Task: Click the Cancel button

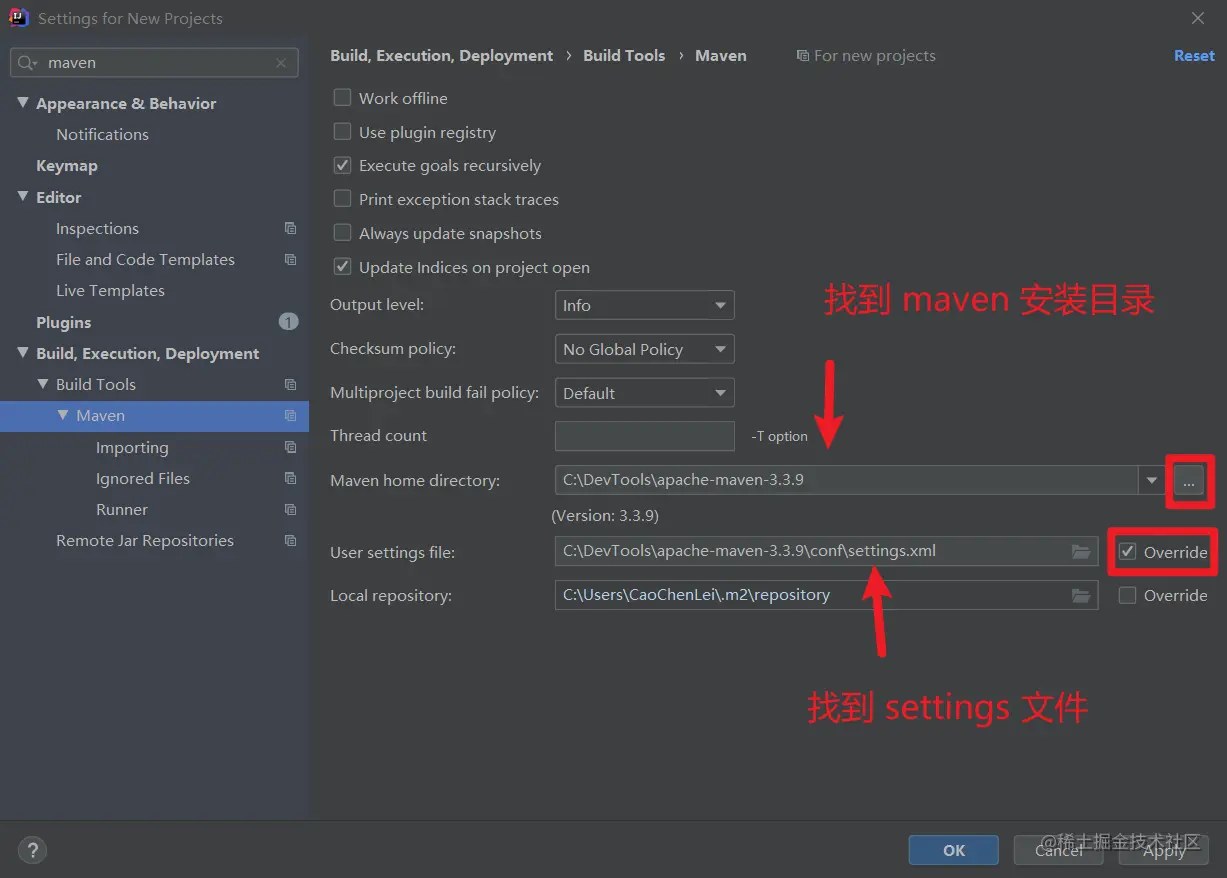Action: (x=1059, y=850)
